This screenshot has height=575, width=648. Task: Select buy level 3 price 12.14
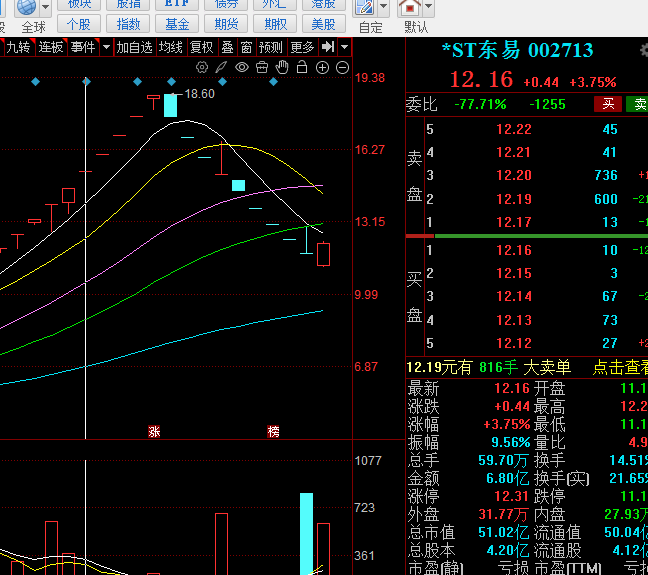pyautogui.click(x=514, y=296)
